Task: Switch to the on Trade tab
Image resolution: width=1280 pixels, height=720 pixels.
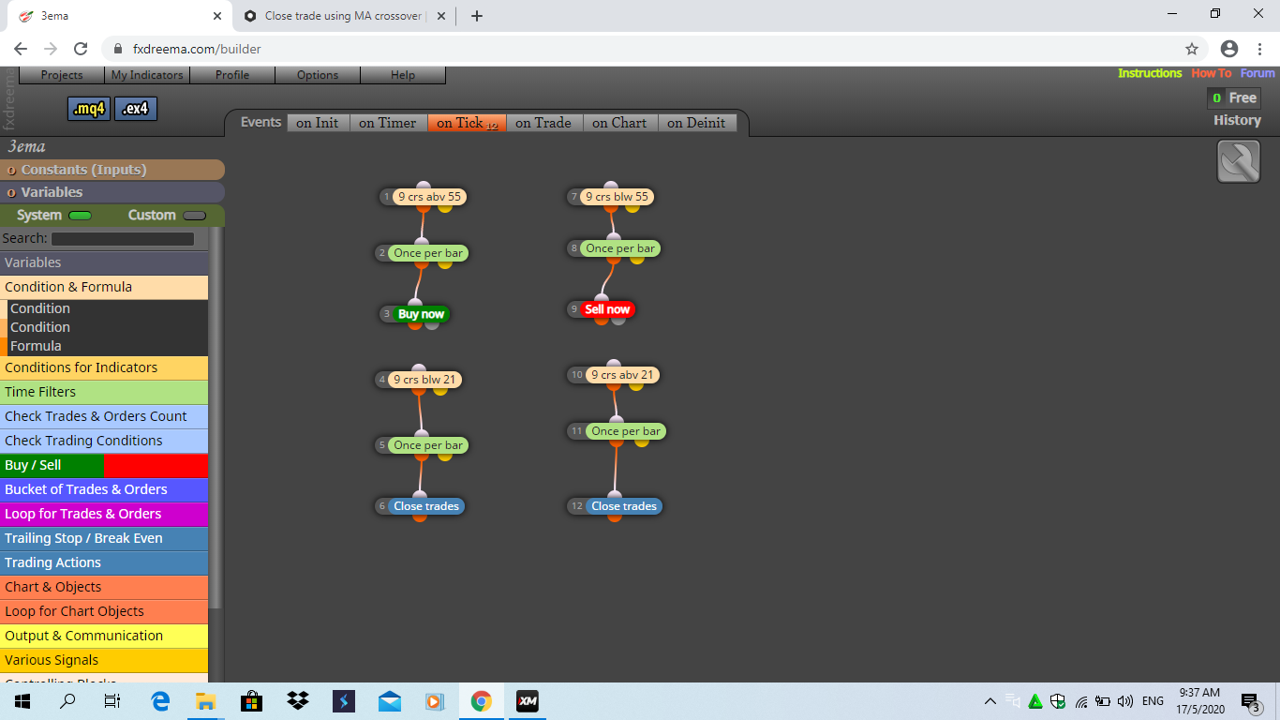Action: click(x=543, y=123)
